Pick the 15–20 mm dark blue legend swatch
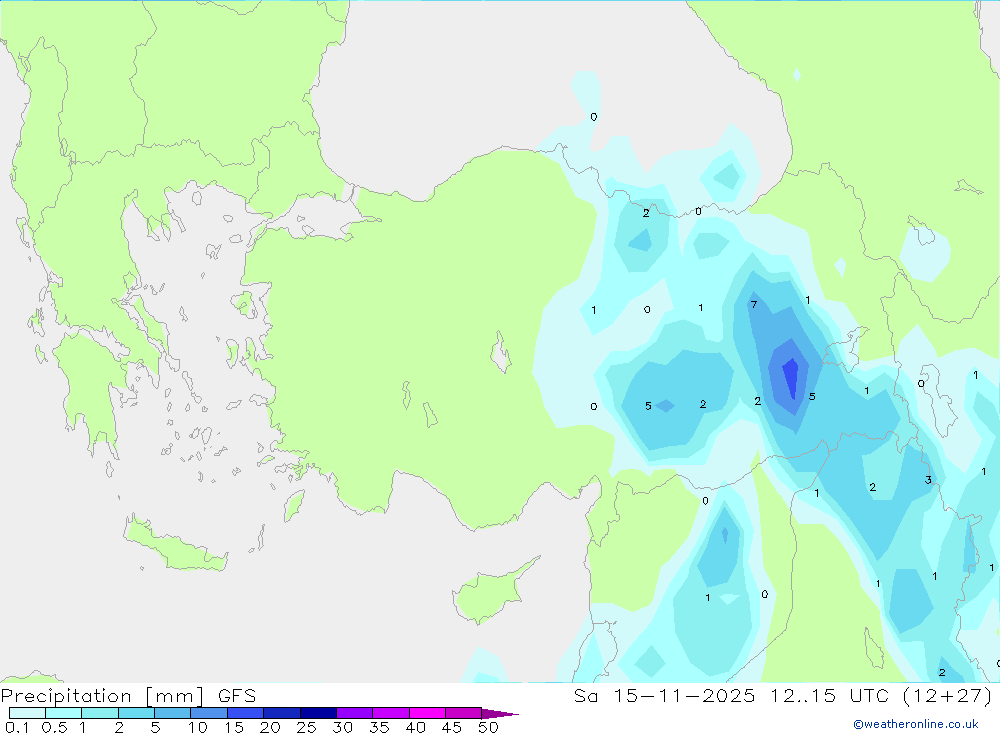The image size is (1000, 733). coord(246,713)
